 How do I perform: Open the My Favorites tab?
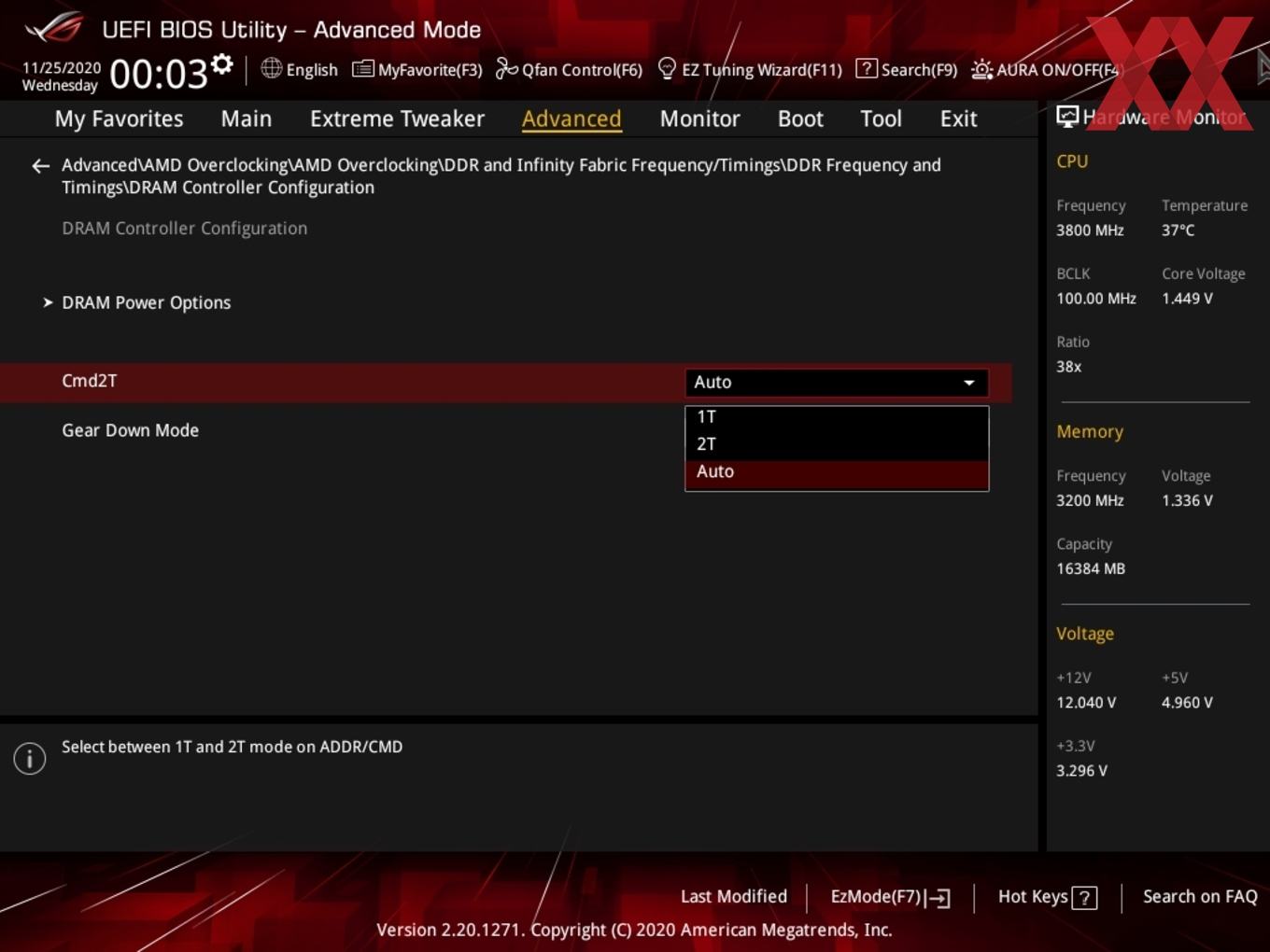[119, 119]
